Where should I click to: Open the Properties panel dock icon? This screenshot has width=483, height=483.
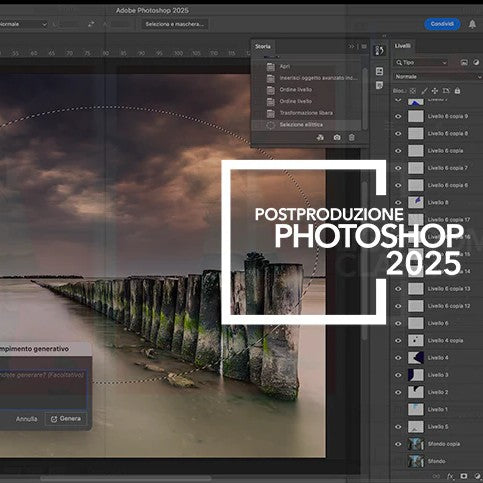(379, 71)
